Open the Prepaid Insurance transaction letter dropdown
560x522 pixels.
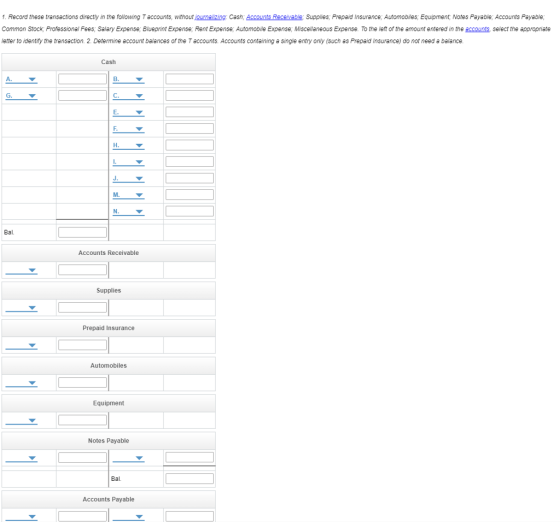tap(21, 345)
